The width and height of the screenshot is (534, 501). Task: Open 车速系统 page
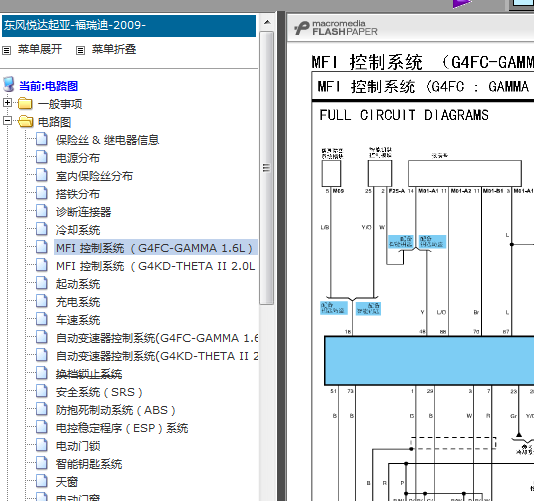coord(78,320)
